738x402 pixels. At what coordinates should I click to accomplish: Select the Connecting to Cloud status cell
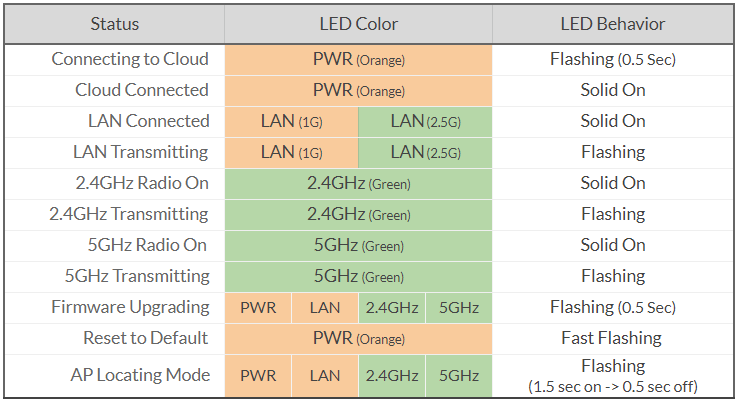point(130,59)
